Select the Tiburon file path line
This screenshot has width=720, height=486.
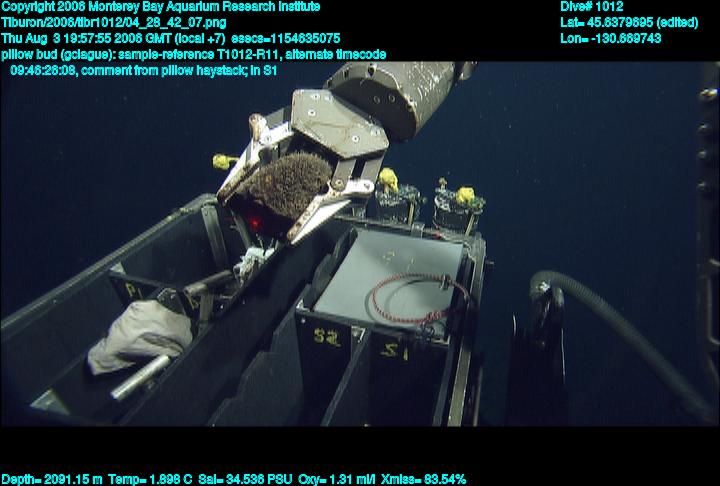point(113,22)
